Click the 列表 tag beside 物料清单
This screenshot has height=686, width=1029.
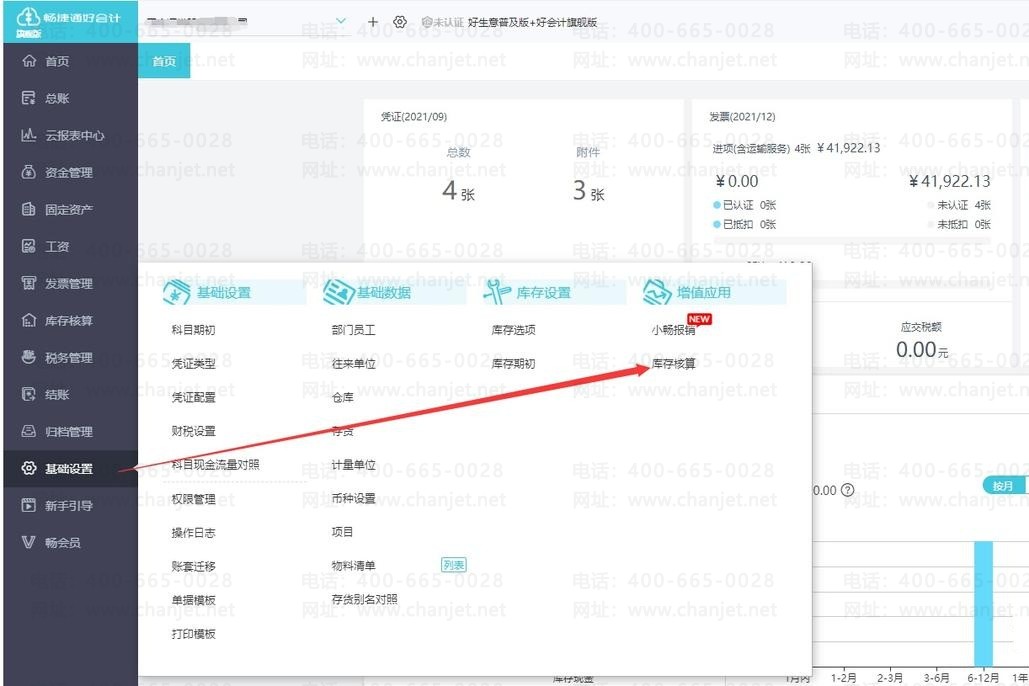[x=453, y=565]
